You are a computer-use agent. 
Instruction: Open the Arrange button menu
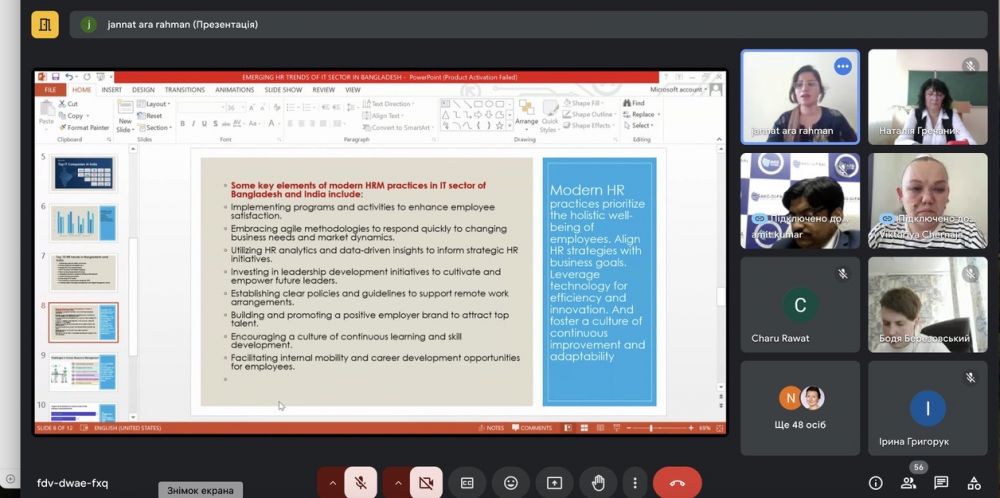pyautogui.click(x=527, y=113)
